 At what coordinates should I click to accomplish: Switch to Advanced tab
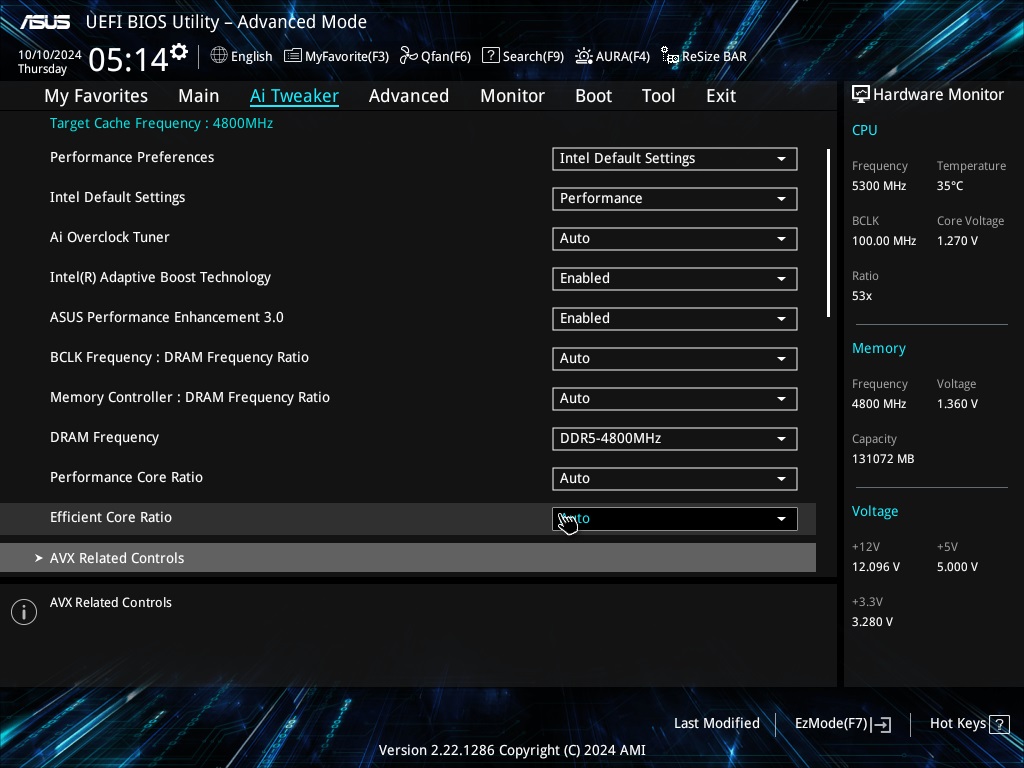[409, 95]
